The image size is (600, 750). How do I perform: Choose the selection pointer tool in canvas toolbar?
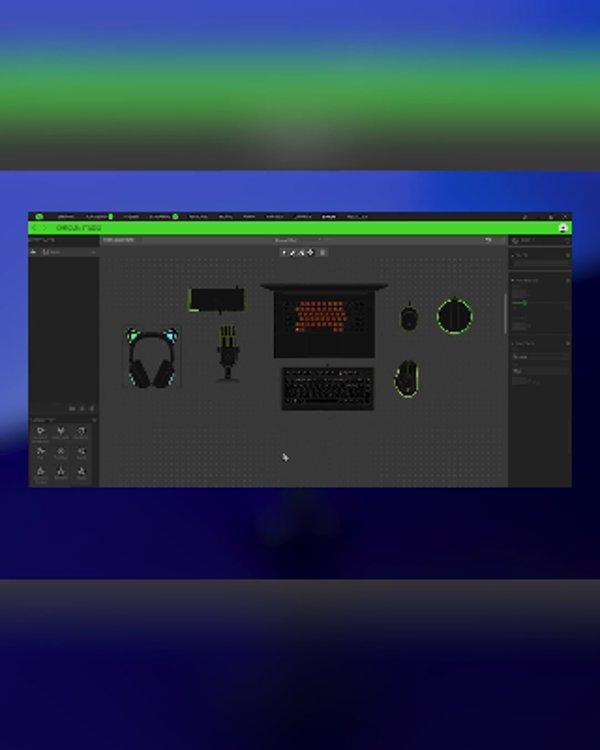[284, 253]
